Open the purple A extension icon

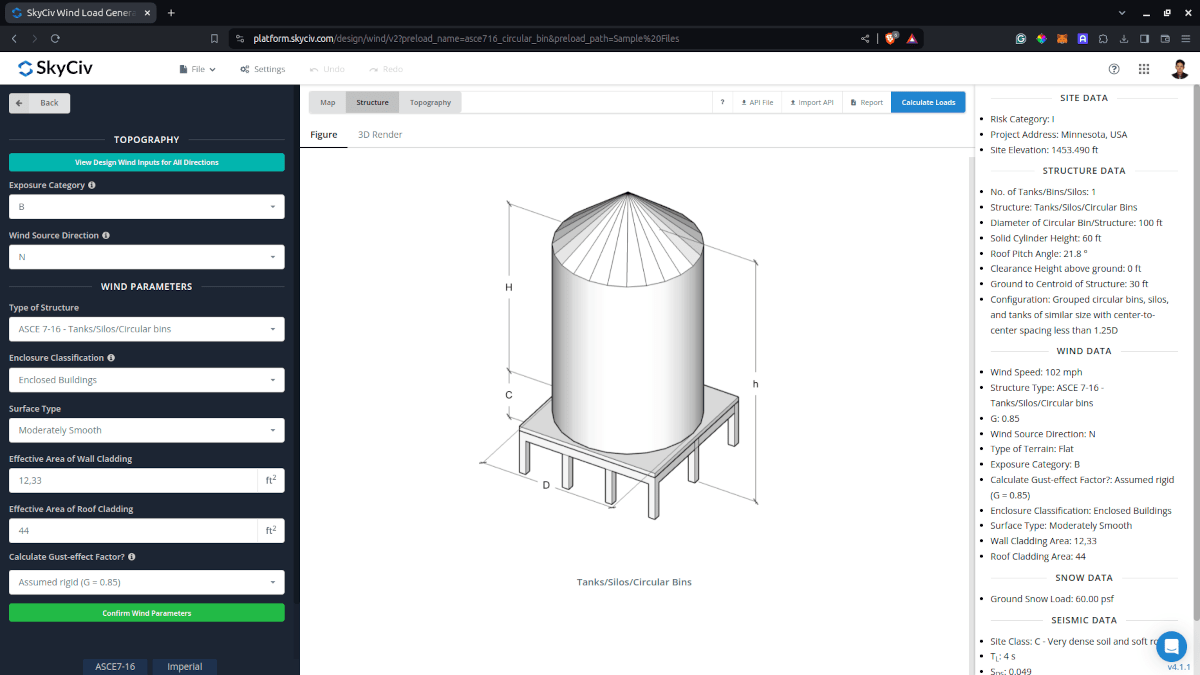coord(1083,38)
